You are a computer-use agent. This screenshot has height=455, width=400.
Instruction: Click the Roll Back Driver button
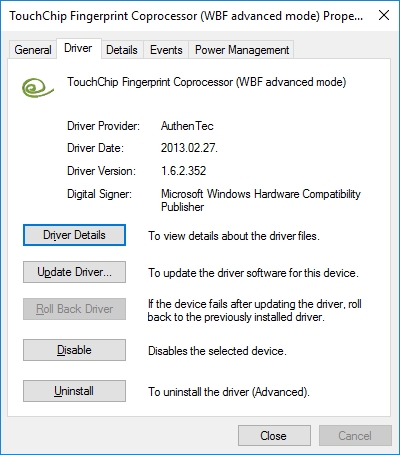[x=74, y=309]
